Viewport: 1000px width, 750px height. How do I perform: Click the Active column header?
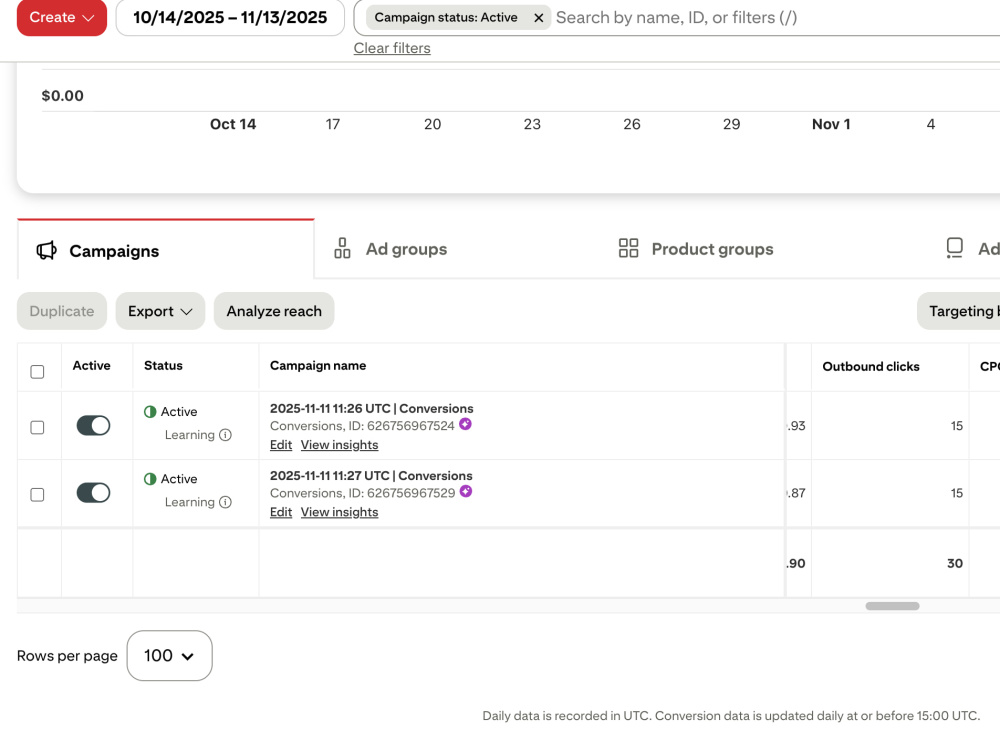(x=91, y=365)
